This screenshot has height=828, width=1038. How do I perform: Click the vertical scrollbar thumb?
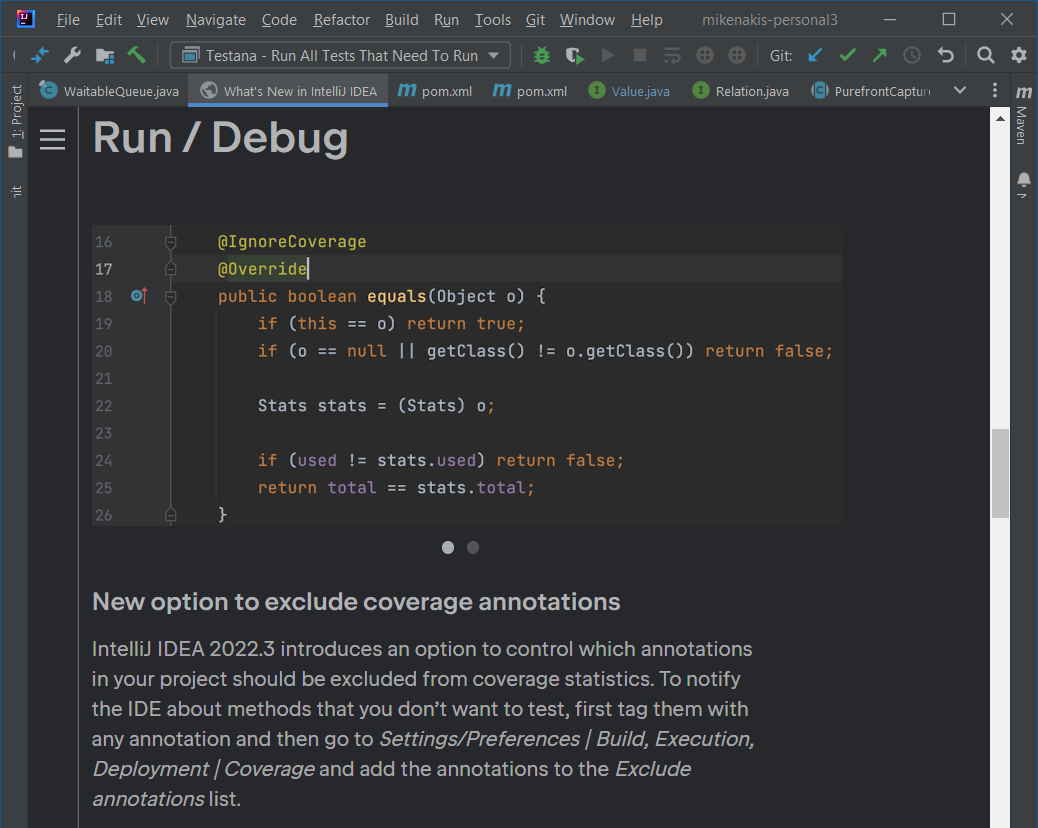coord(999,473)
